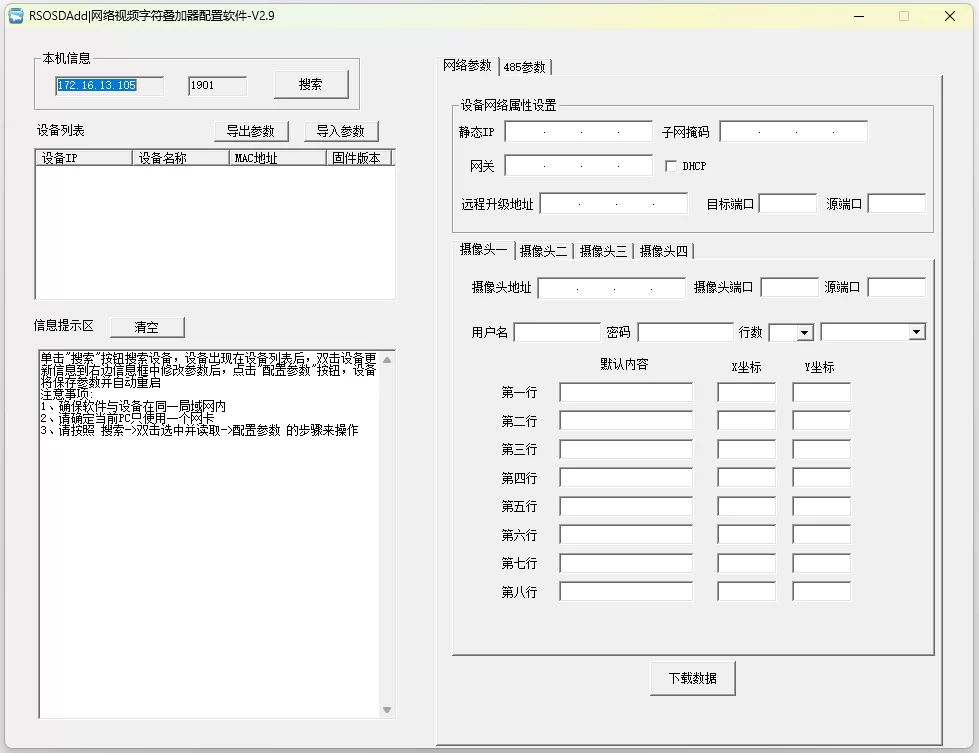The image size is (979, 753).
Task: Click the 用户名 input field
Action: [x=558, y=331]
